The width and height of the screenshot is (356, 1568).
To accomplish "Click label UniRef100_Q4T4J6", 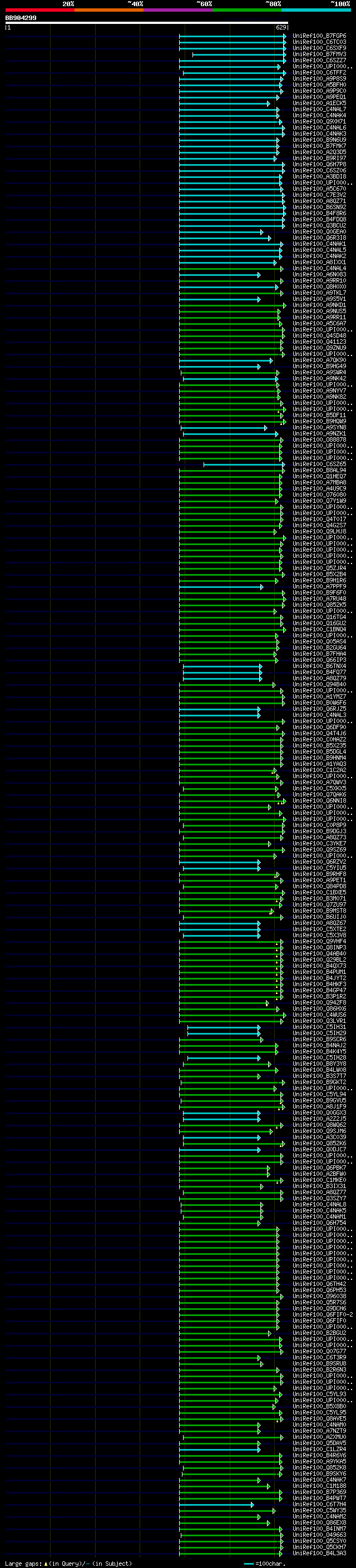I will (x=319, y=734).
